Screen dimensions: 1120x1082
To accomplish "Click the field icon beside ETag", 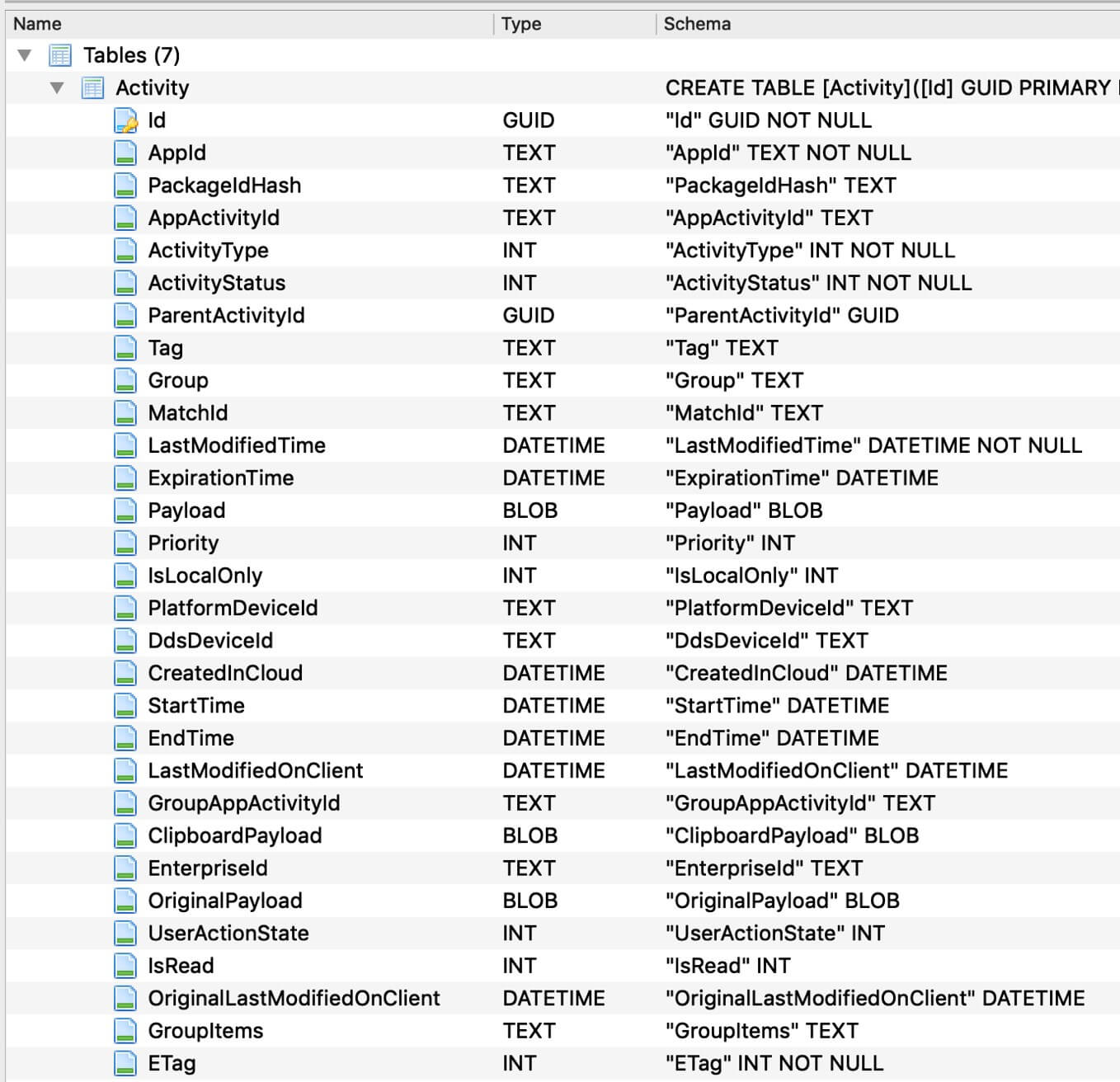I will [x=124, y=1063].
